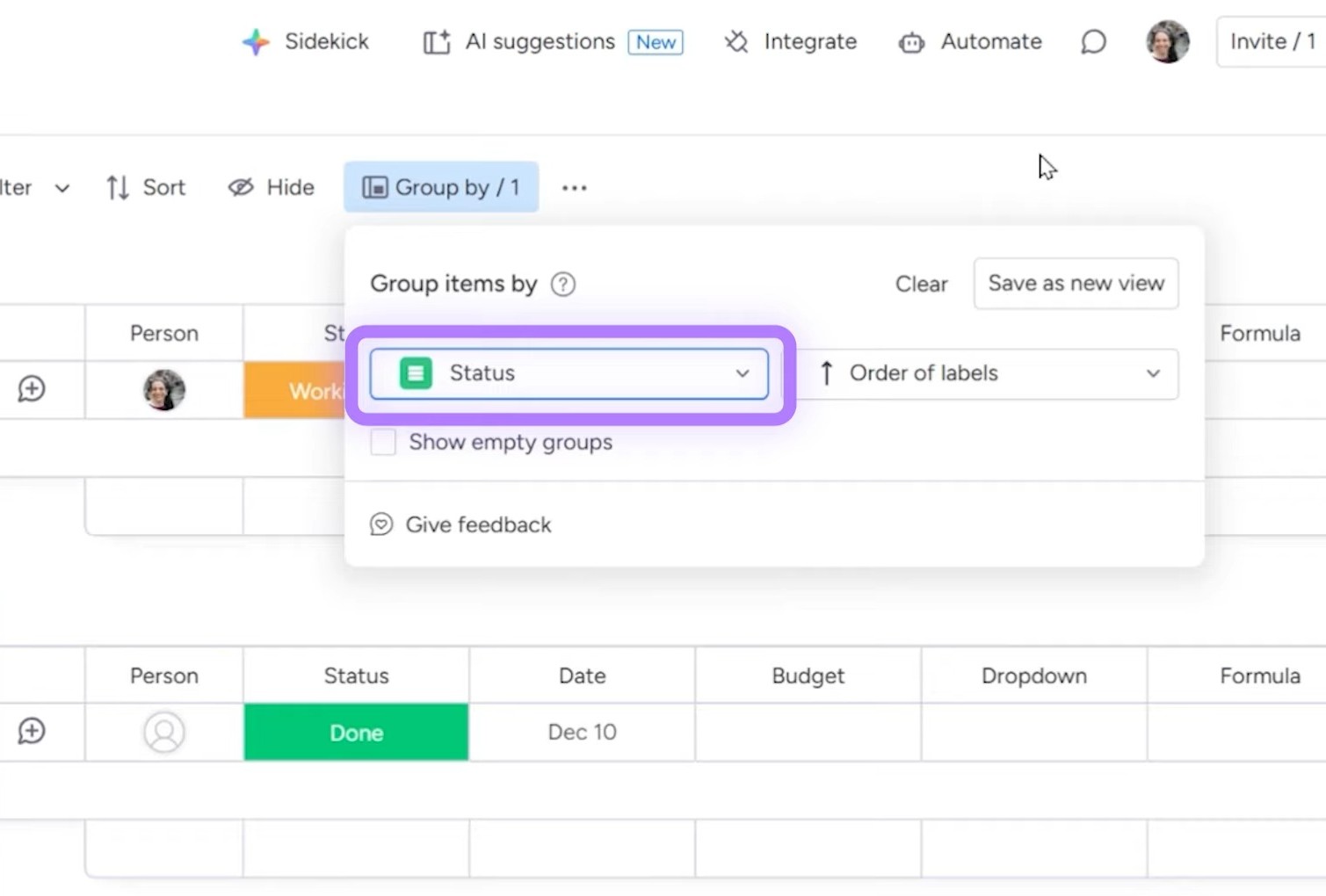This screenshot has width=1326, height=896.
Task: Click the AI suggestions icon
Action: click(x=437, y=42)
